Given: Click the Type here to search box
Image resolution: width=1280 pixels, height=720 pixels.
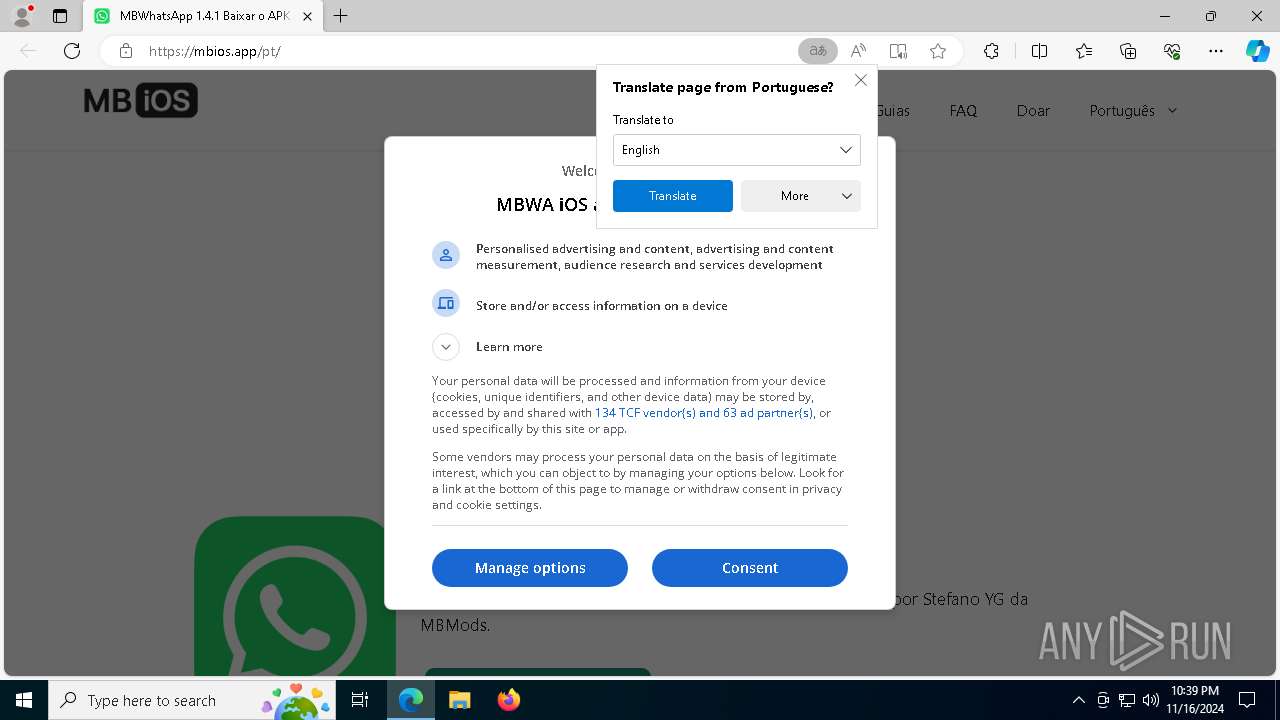Looking at the screenshot, I should tap(192, 700).
